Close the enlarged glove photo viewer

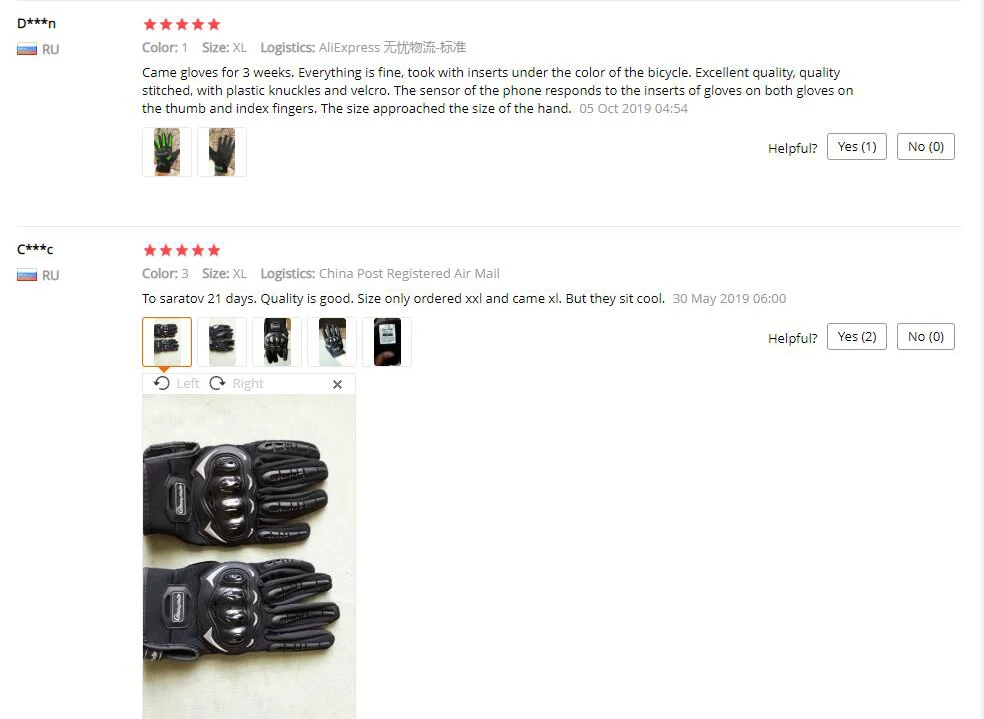click(x=337, y=384)
